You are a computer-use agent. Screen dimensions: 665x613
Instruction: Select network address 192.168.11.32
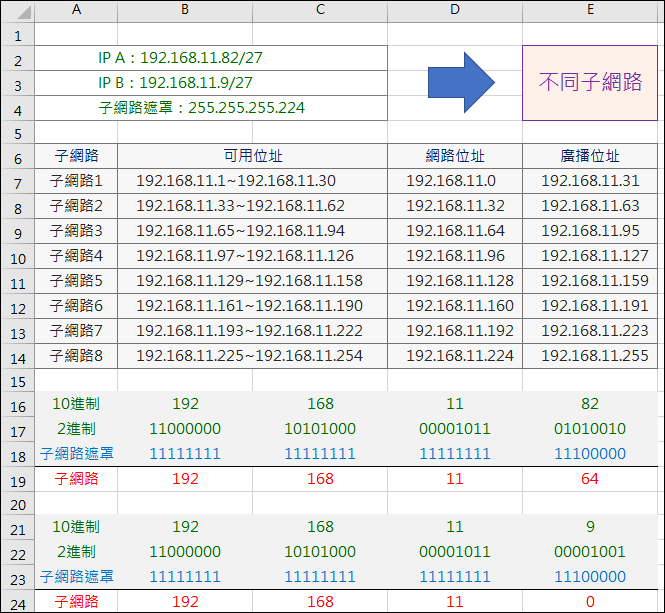tap(455, 206)
